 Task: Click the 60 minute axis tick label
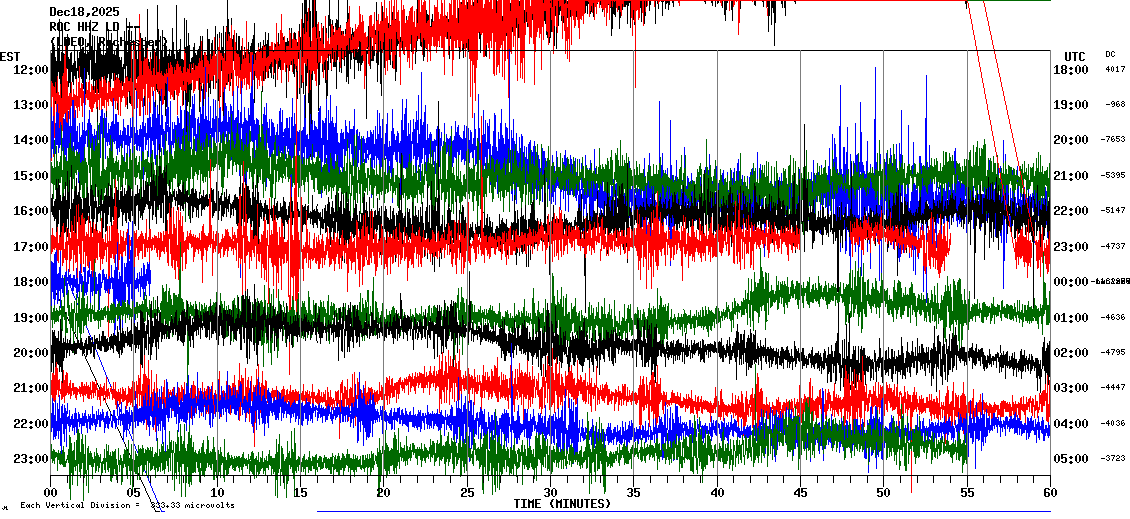coord(1048,493)
